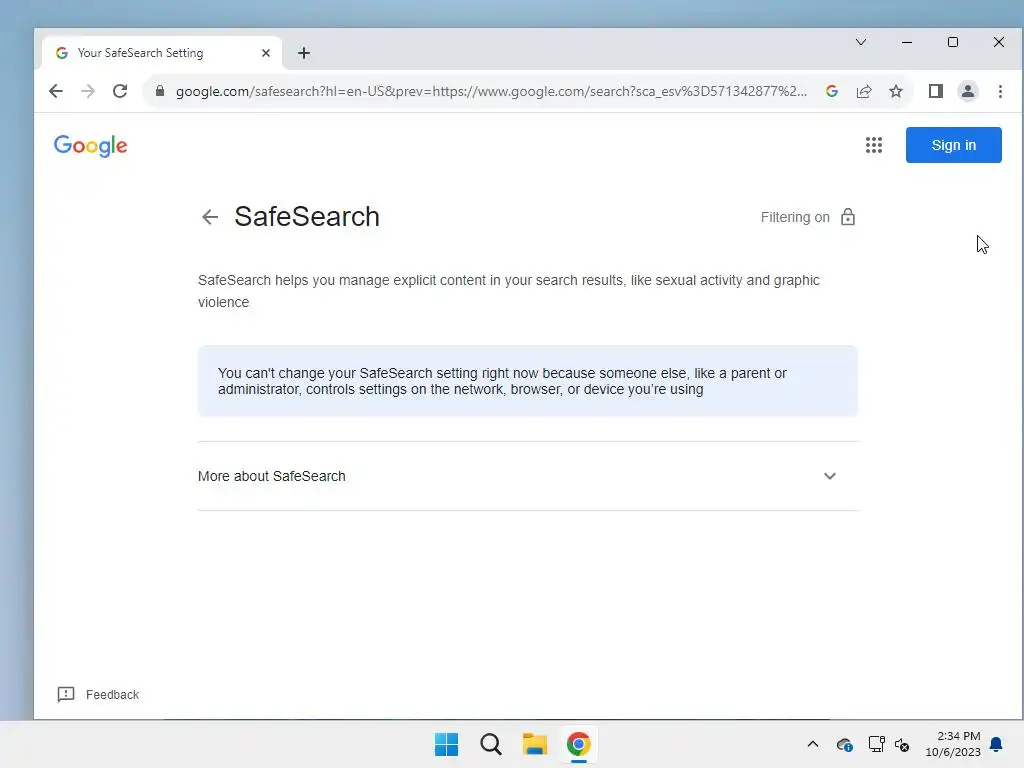Click the Filtering on lock icon
The width and height of the screenshot is (1024, 768).
pos(848,217)
